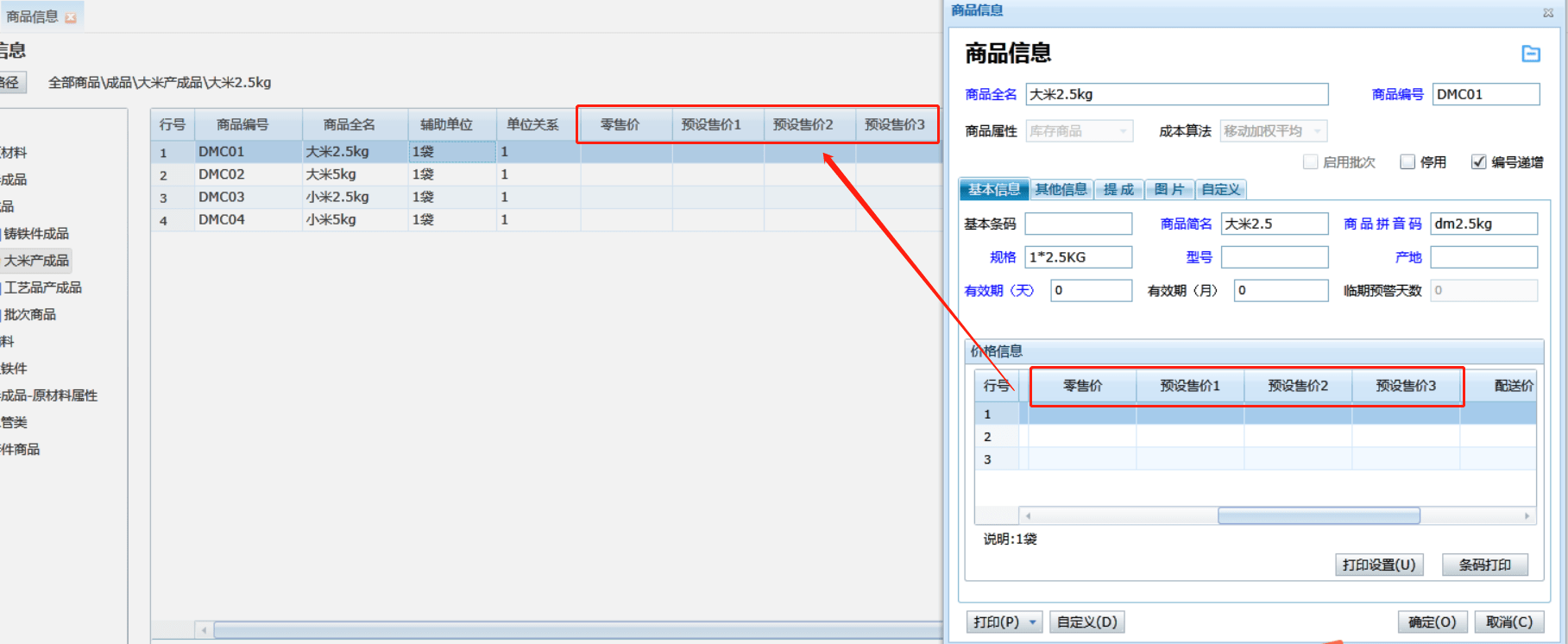Click the 商品简名 input field
Viewport: 1568px width, 644px height.
(1275, 224)
